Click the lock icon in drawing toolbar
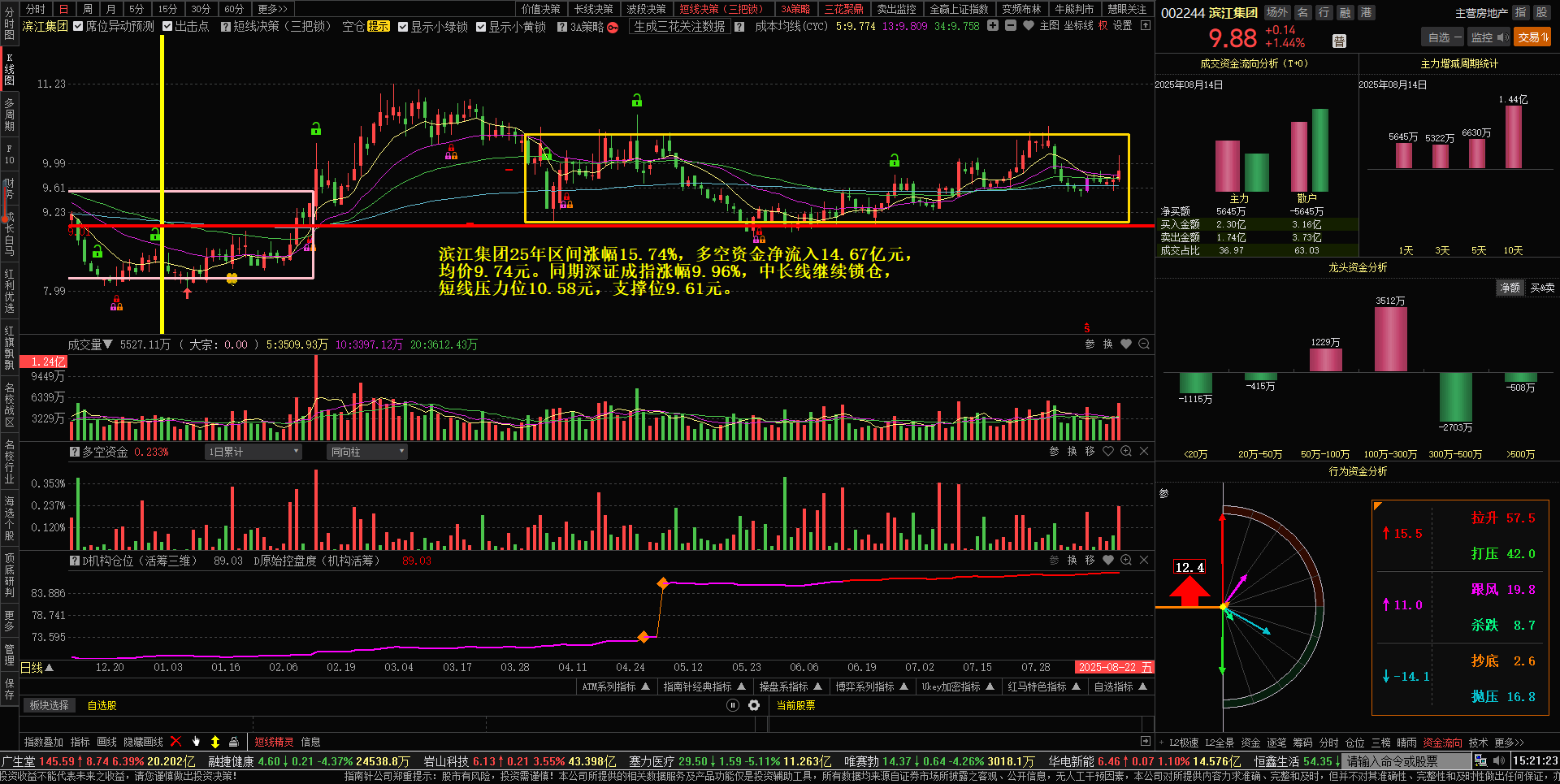This screenshot has width=1560, height=784. pos(234,742)
